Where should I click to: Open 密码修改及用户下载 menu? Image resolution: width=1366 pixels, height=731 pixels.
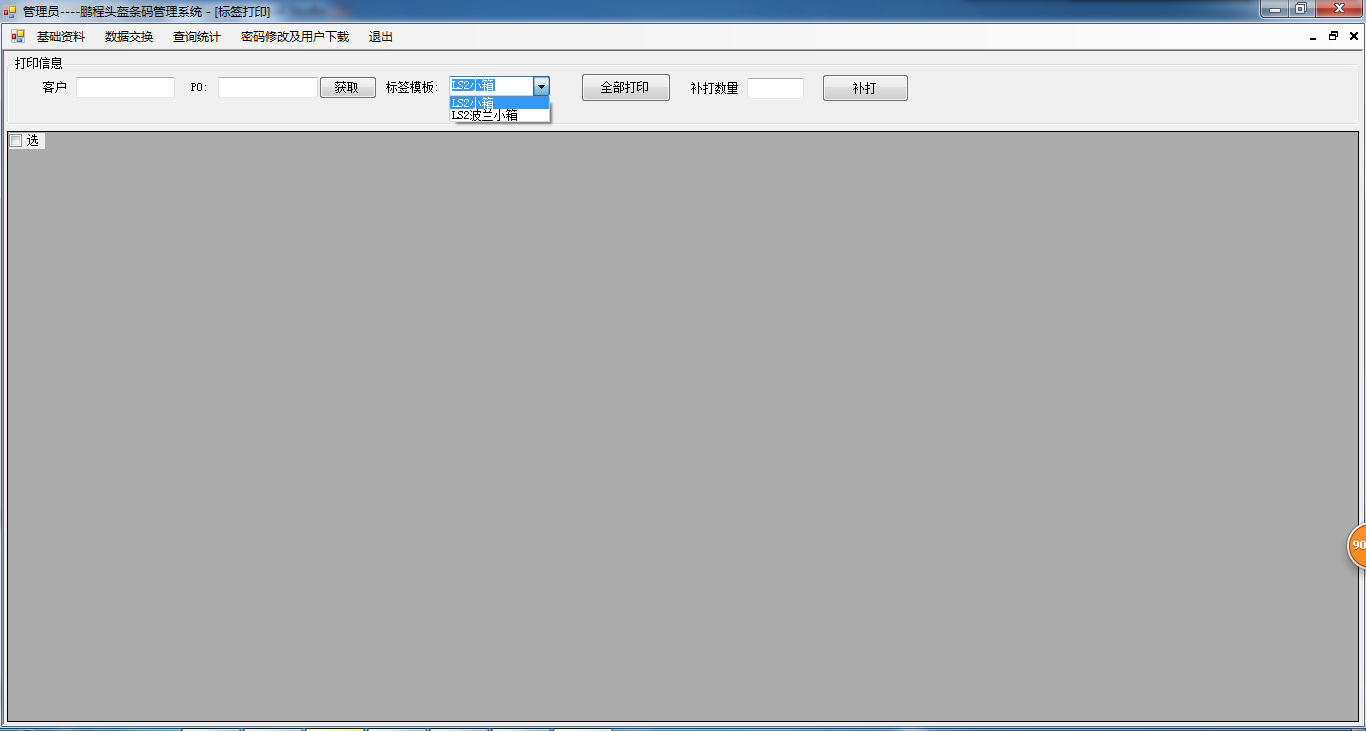pyautogui.click(x=295, y=37)
